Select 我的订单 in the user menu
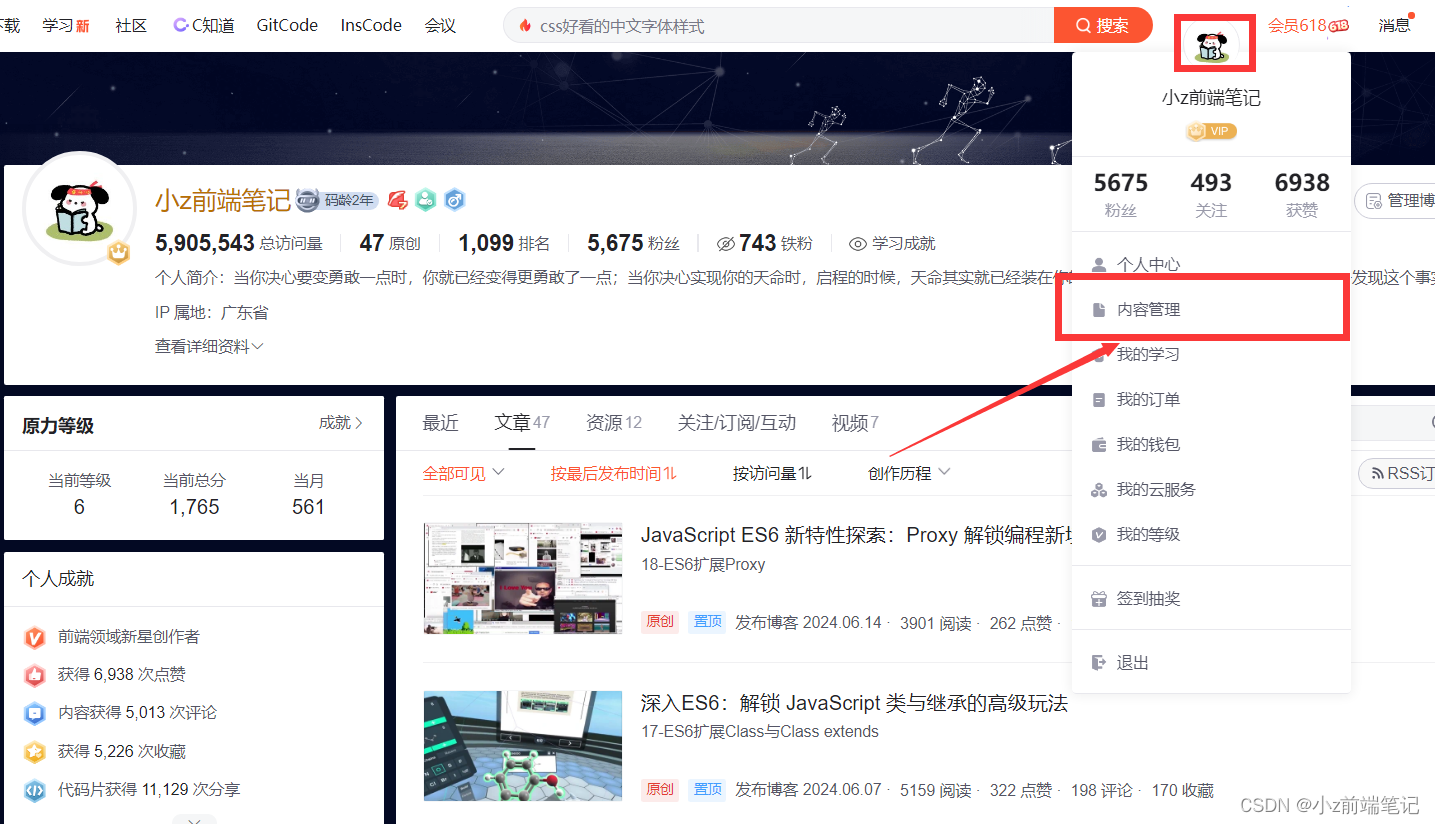 pos(1211,400)
